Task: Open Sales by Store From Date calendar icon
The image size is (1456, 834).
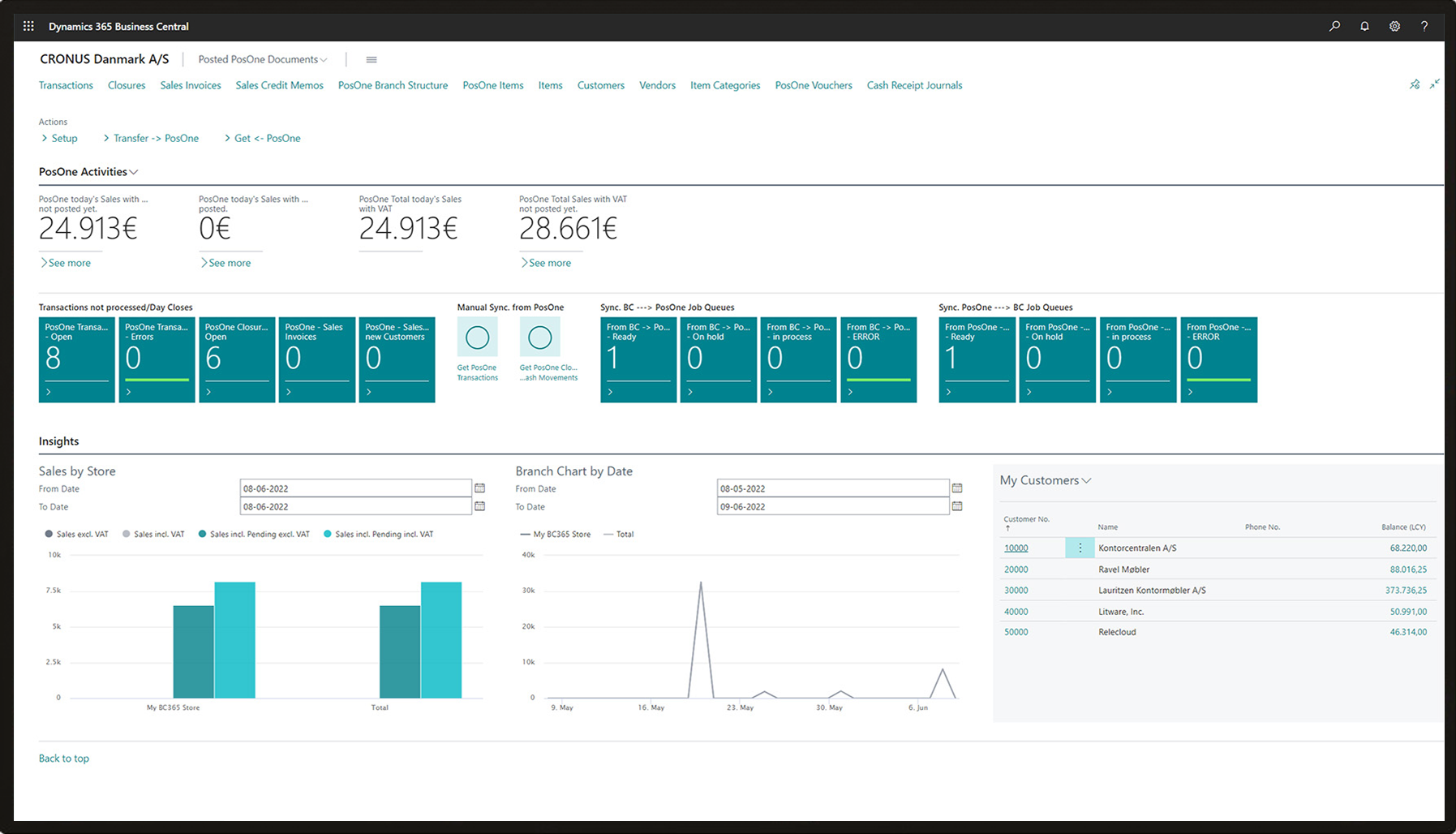Action: (479, 488)
